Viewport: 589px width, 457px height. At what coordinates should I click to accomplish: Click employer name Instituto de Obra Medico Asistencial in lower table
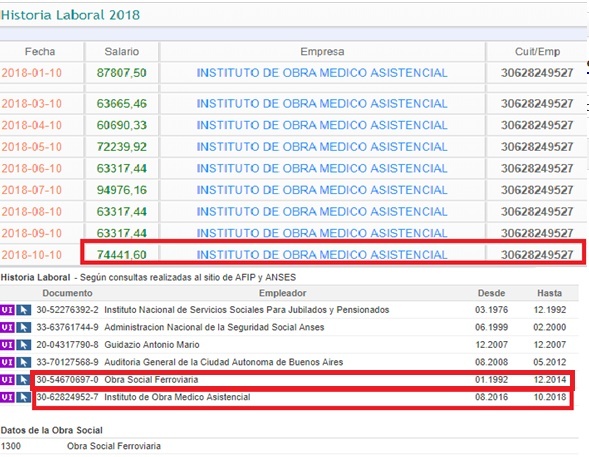click(x=177, y=397)
